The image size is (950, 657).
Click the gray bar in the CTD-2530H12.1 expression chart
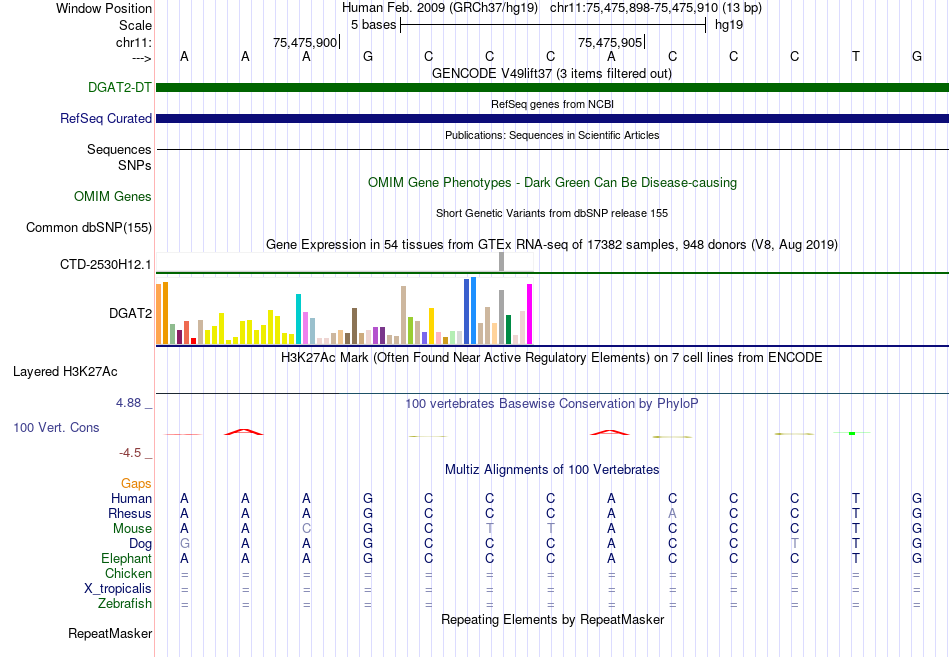click(x=501, y=262)
